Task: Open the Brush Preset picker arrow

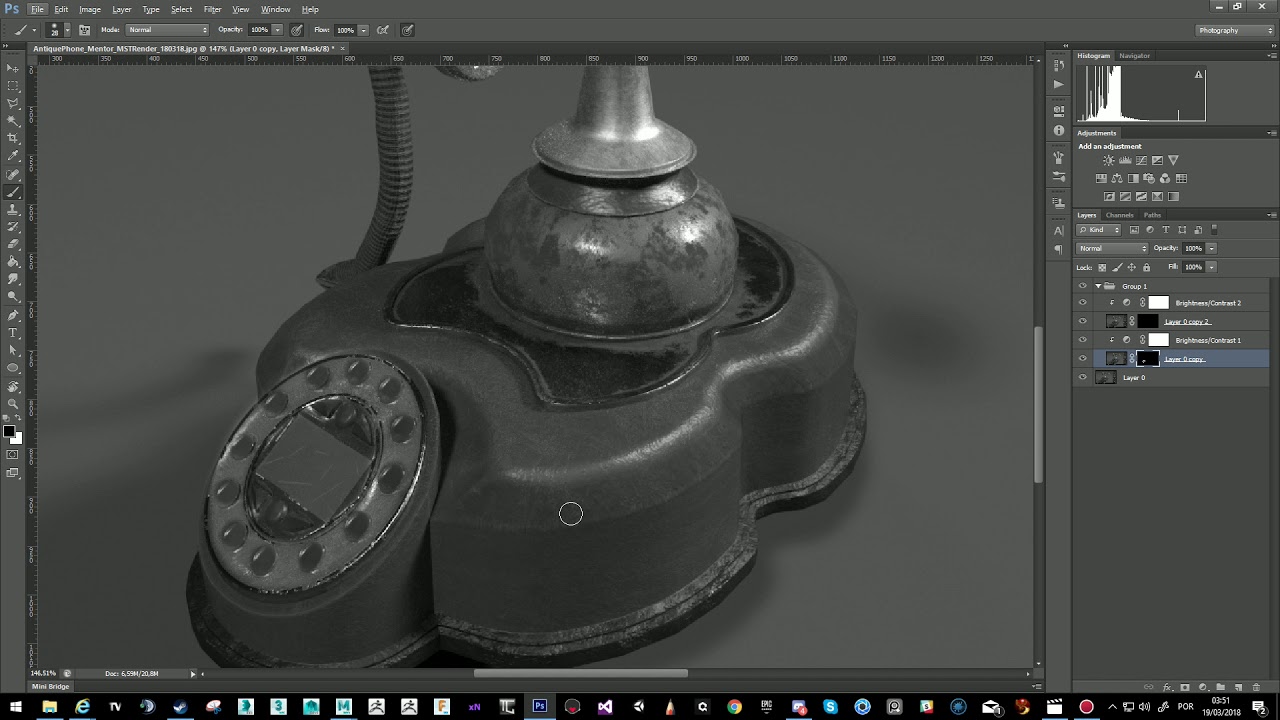Action: click(66, 30)
